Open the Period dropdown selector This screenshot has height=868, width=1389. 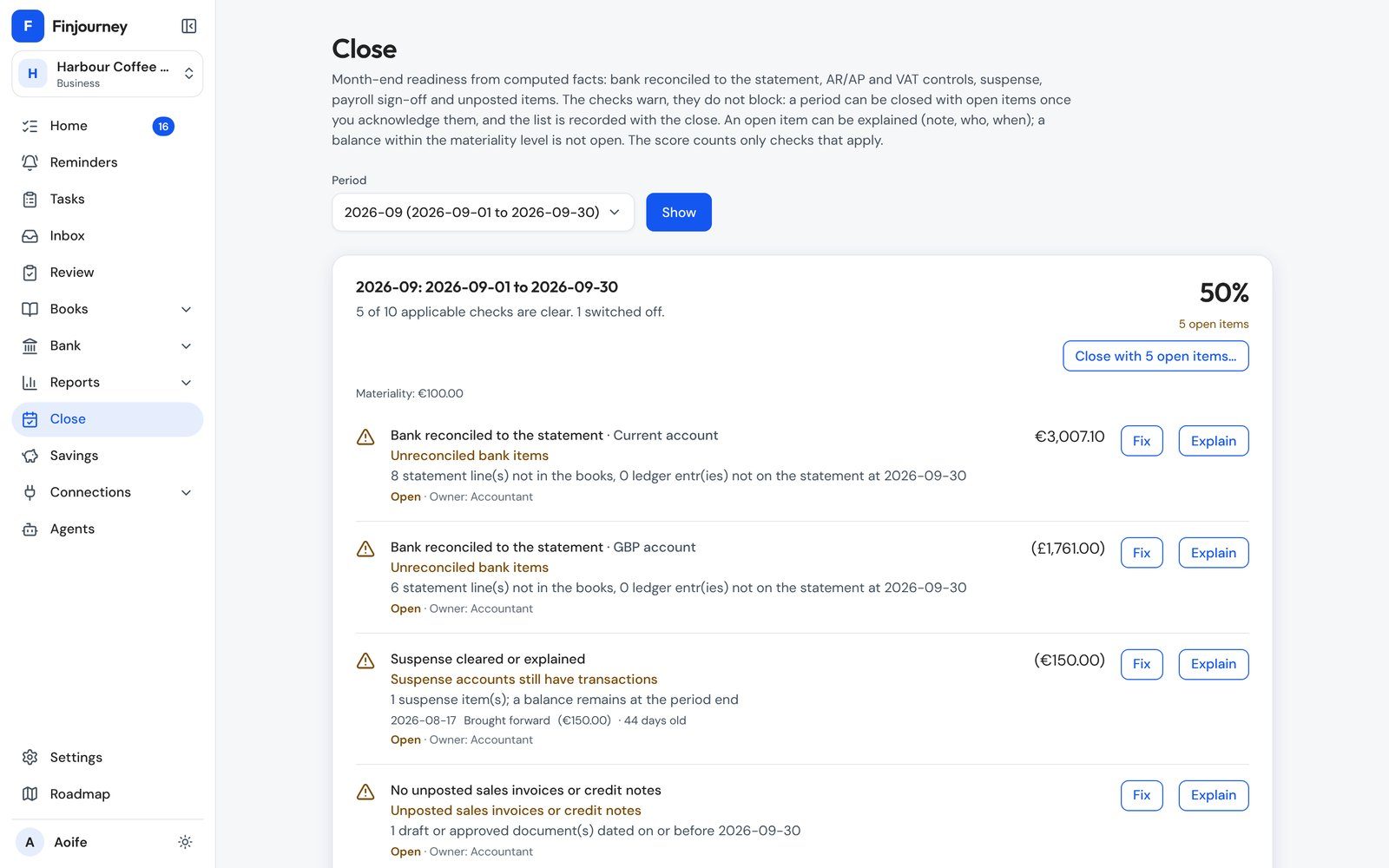click(x=483, y=212)
